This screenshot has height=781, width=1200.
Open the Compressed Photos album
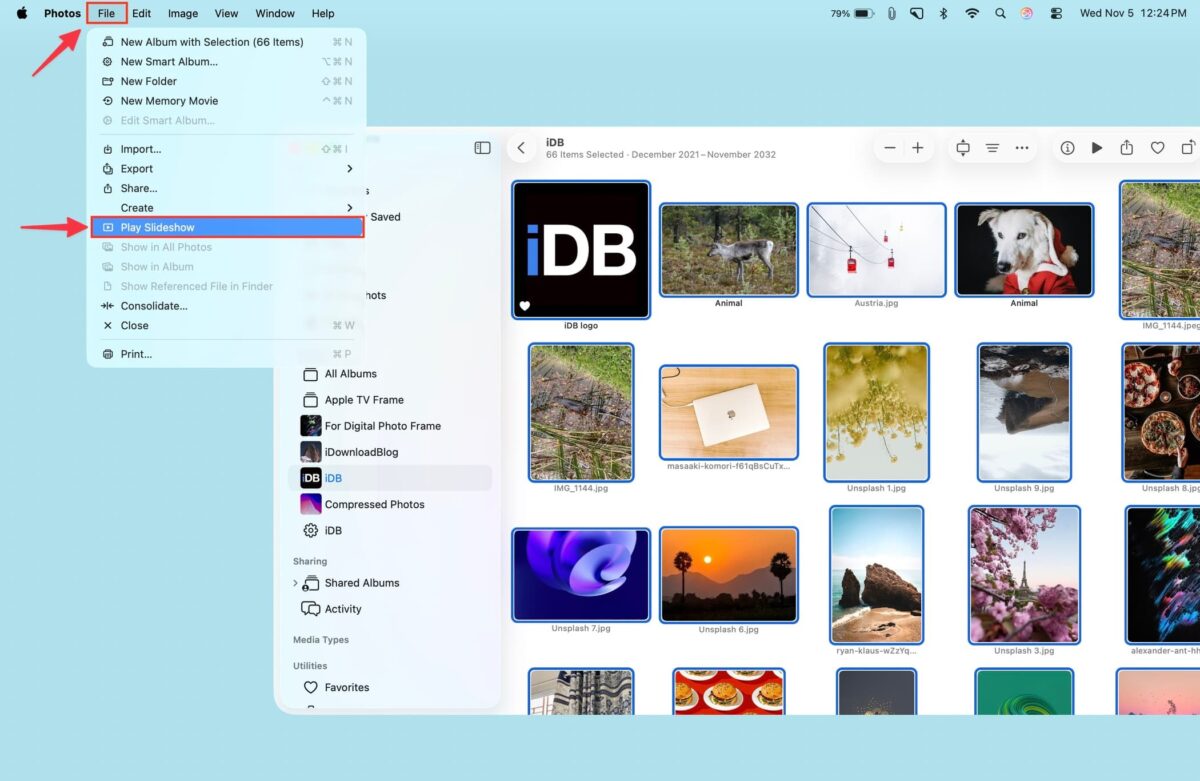[390, 504]
